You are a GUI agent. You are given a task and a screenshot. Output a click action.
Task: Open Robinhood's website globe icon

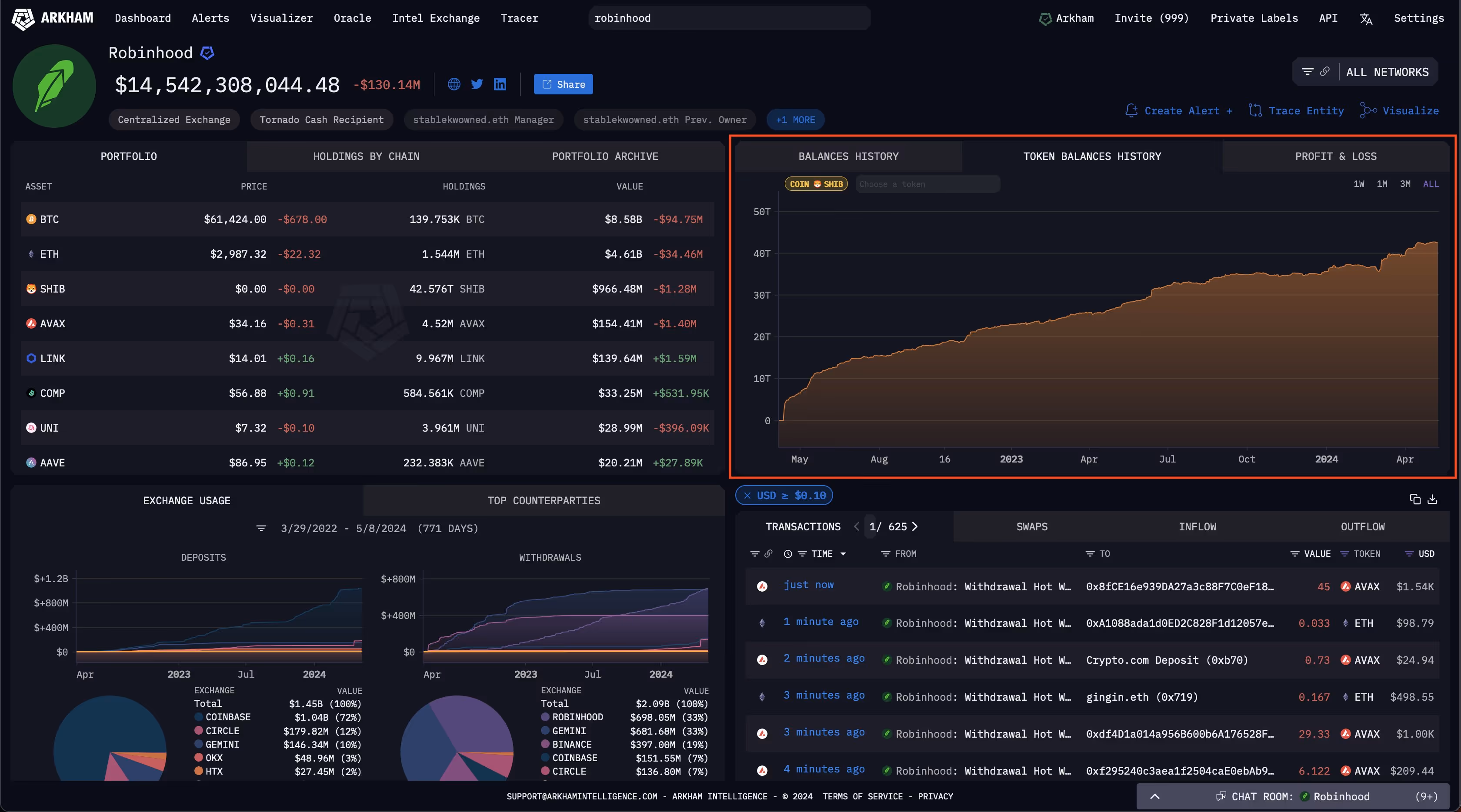(x=454, y=84)
